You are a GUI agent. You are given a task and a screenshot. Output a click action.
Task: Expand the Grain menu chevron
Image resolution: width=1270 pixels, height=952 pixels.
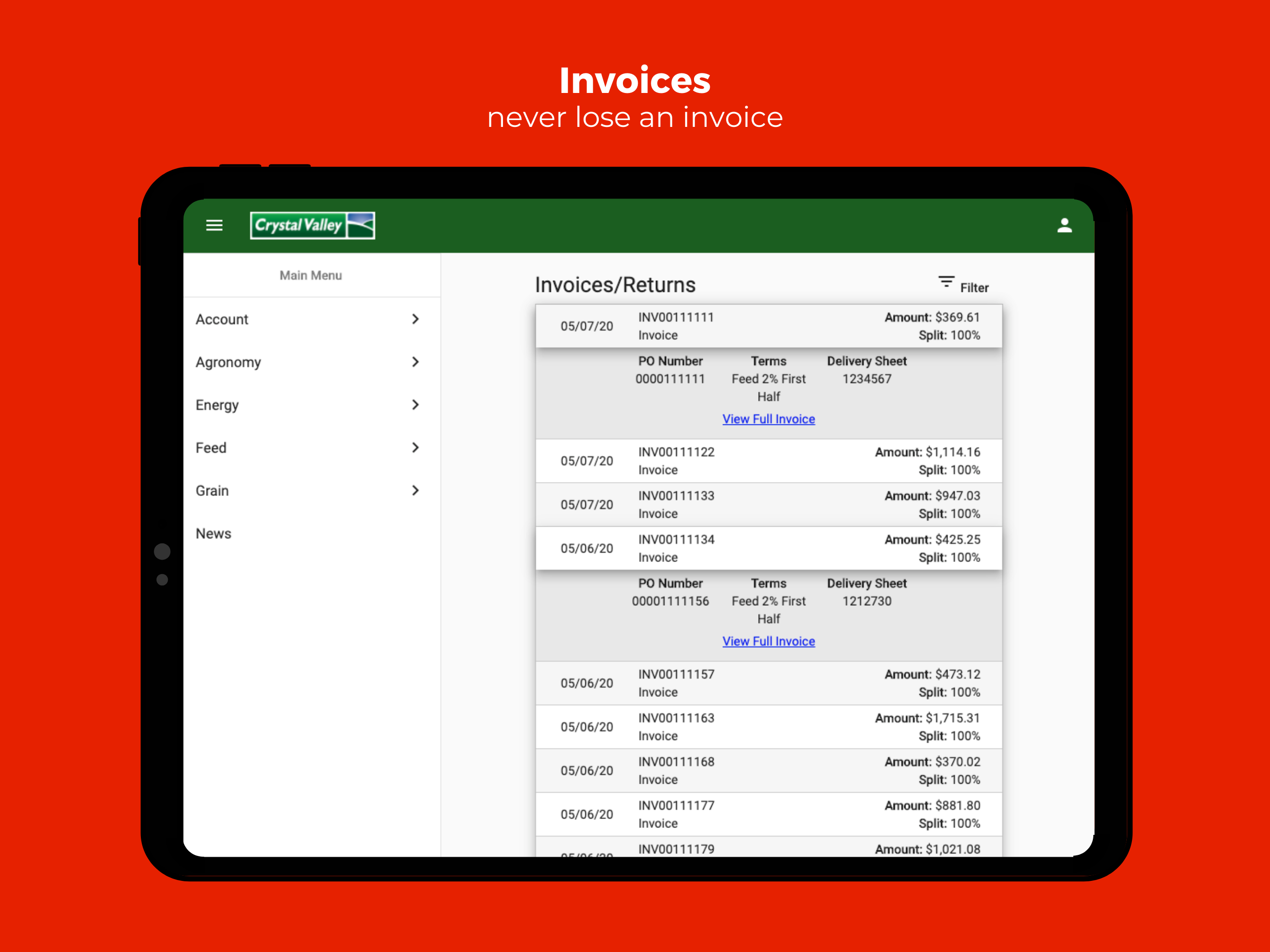(416, 490)
